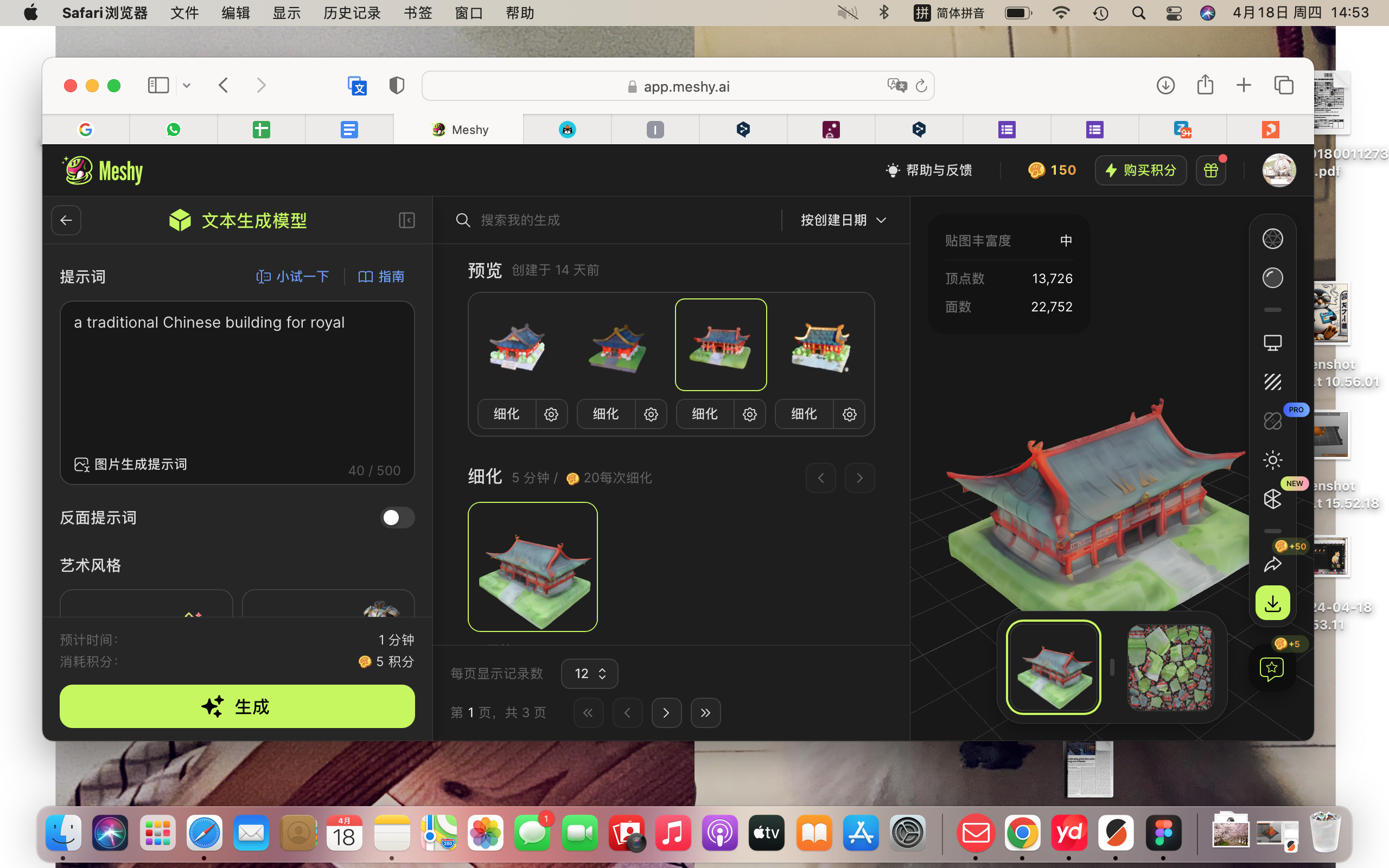Select the texture map thumbnail
This screenshot has width=1389, height=868.
coord(1170,668)
